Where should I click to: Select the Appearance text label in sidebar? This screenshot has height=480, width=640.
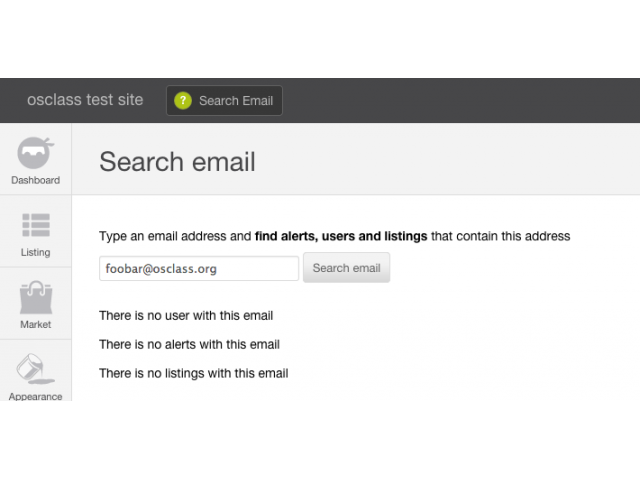click(36, 396)
